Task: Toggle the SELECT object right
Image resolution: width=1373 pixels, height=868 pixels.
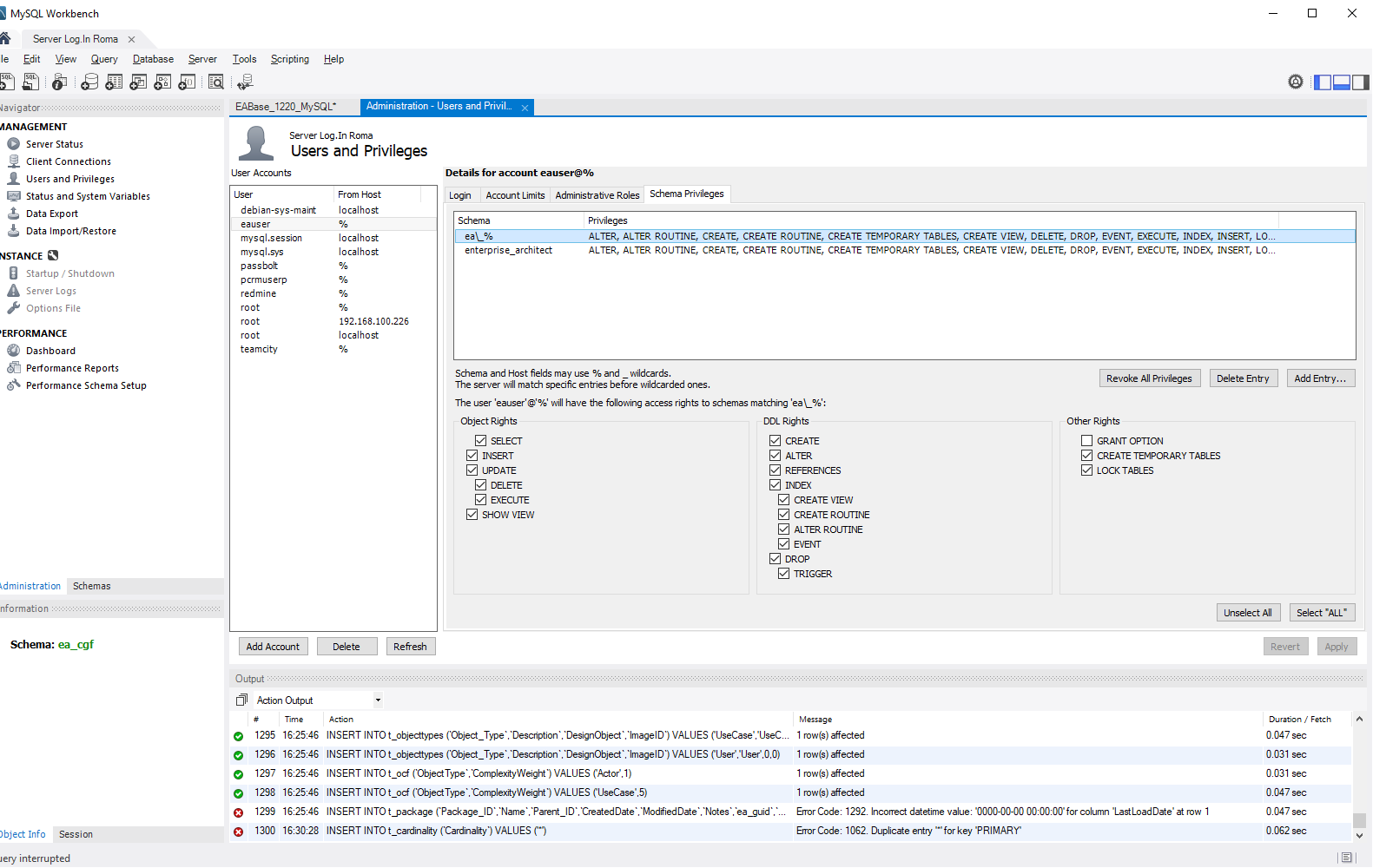Action: pos(481,441)
